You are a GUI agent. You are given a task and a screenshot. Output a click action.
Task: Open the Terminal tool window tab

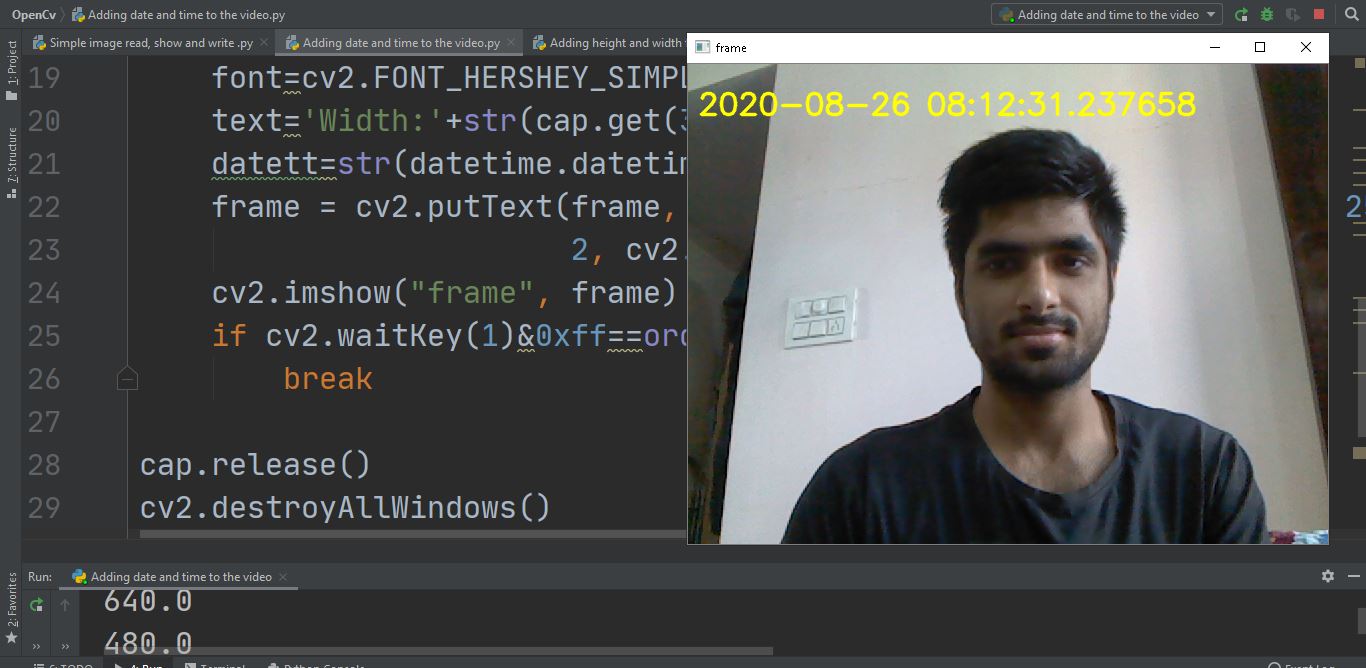tap(214, 665)
